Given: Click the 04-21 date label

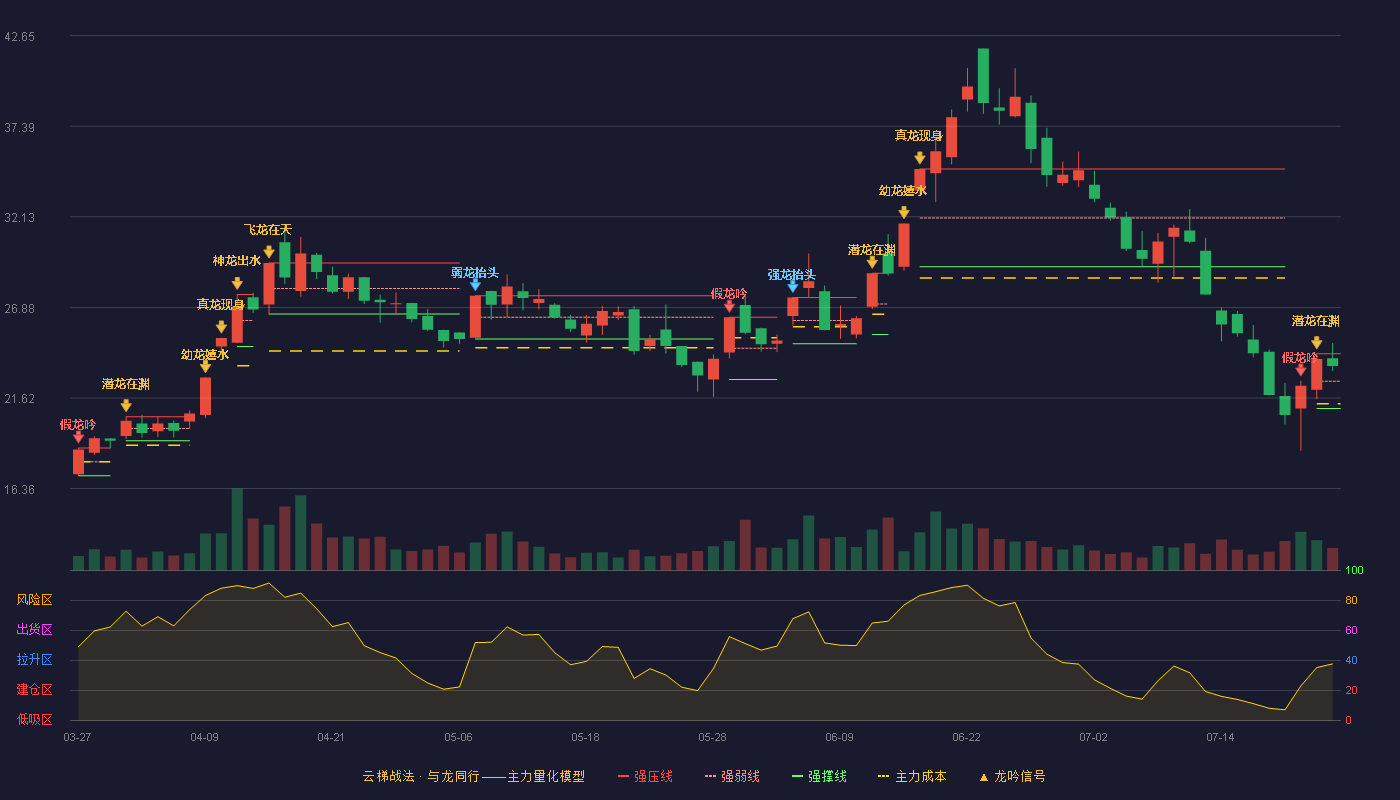Looking at the screenshot, I should coord(331,737).
